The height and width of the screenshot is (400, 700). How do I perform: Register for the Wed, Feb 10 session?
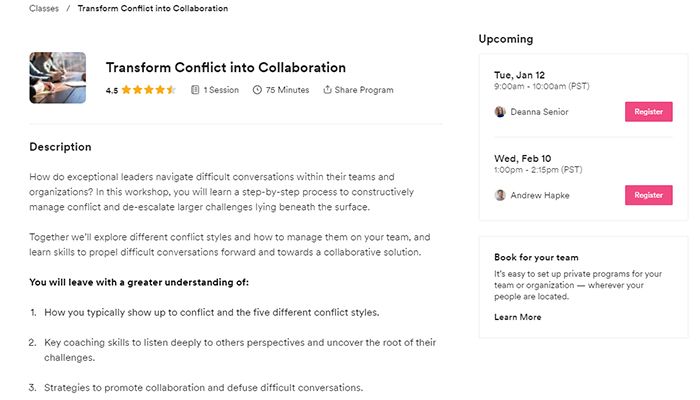(648, 195)
